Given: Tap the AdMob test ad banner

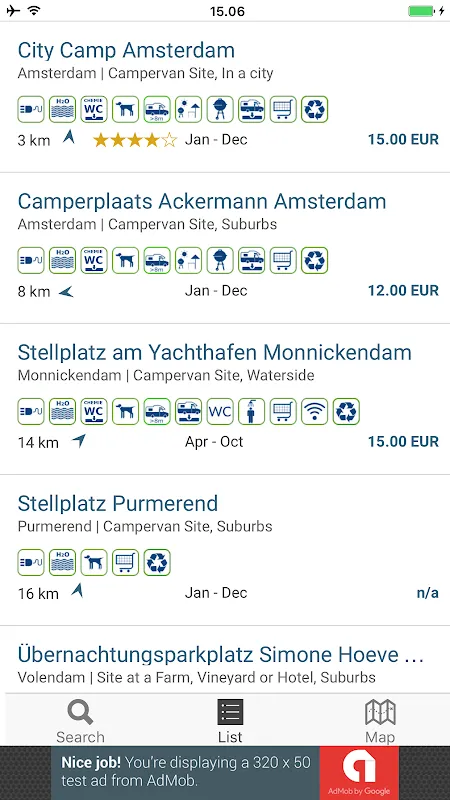Looking at the screenshot, I should point(225,772).
